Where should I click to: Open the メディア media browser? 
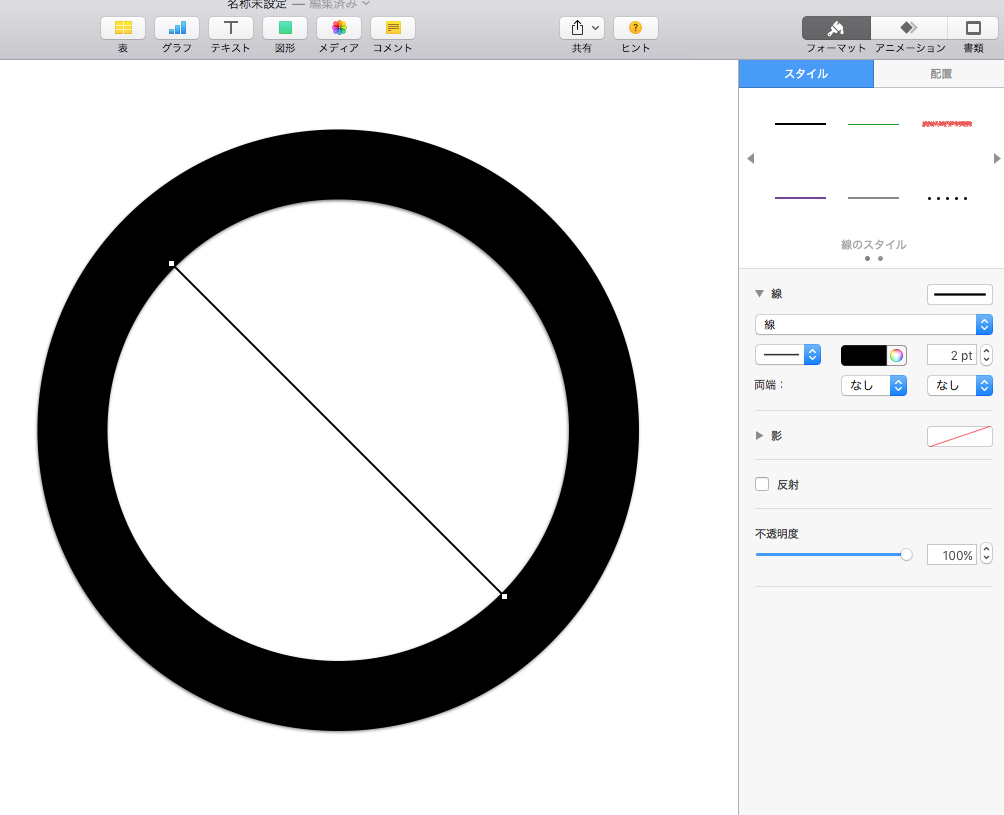click(339, 28)
